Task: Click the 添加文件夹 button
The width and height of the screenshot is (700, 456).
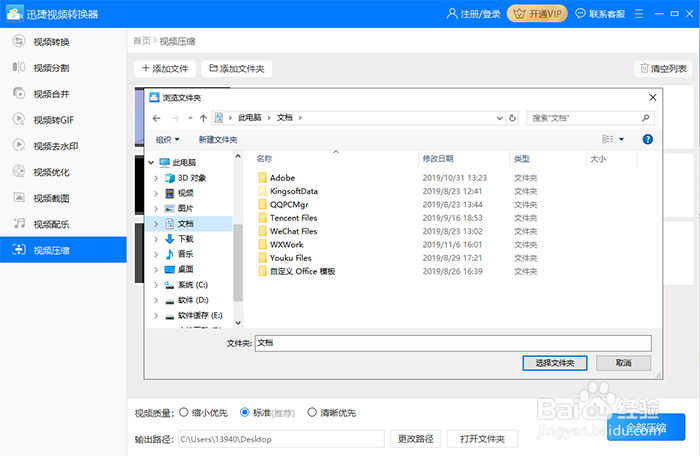Action: point(237,68)
